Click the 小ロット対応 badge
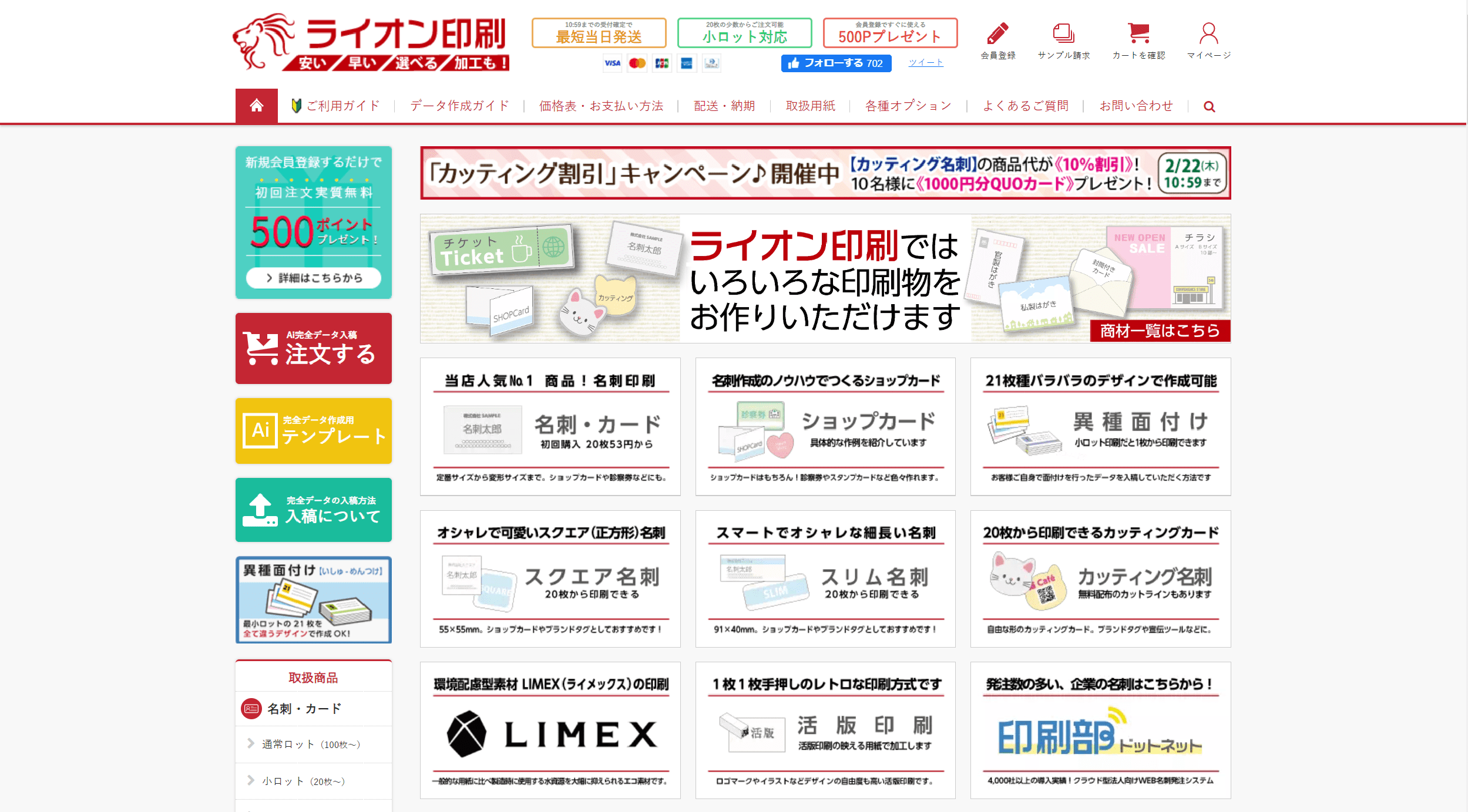 point(744,33)
